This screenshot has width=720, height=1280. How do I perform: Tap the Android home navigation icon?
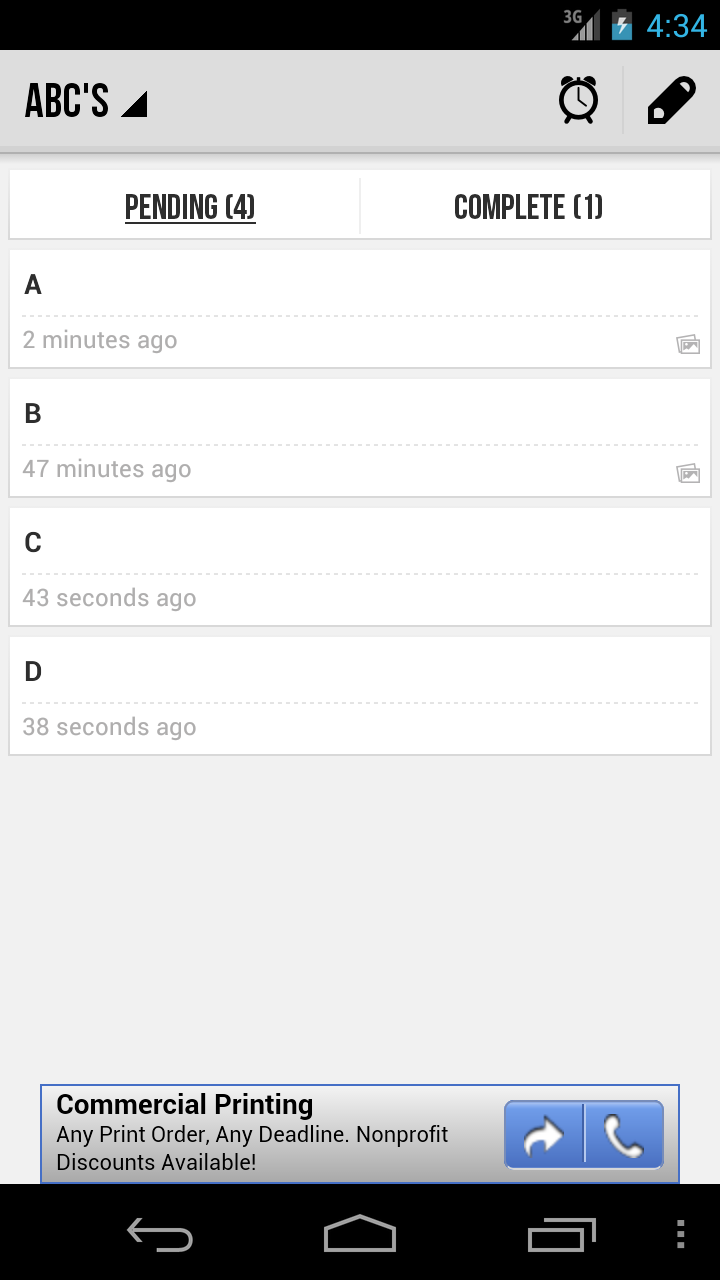(x=360, y=1234)
